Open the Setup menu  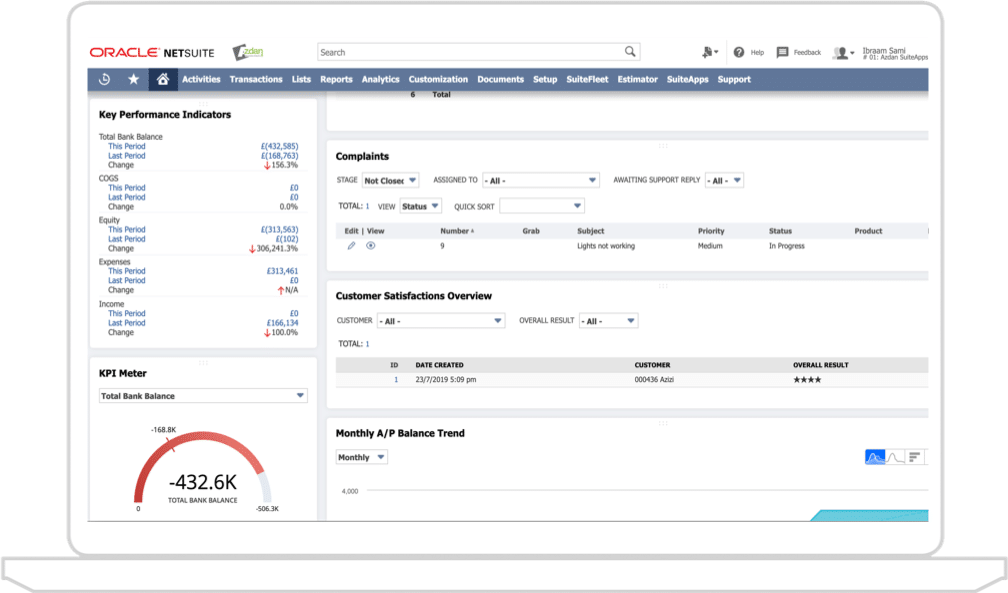(545, 79)
